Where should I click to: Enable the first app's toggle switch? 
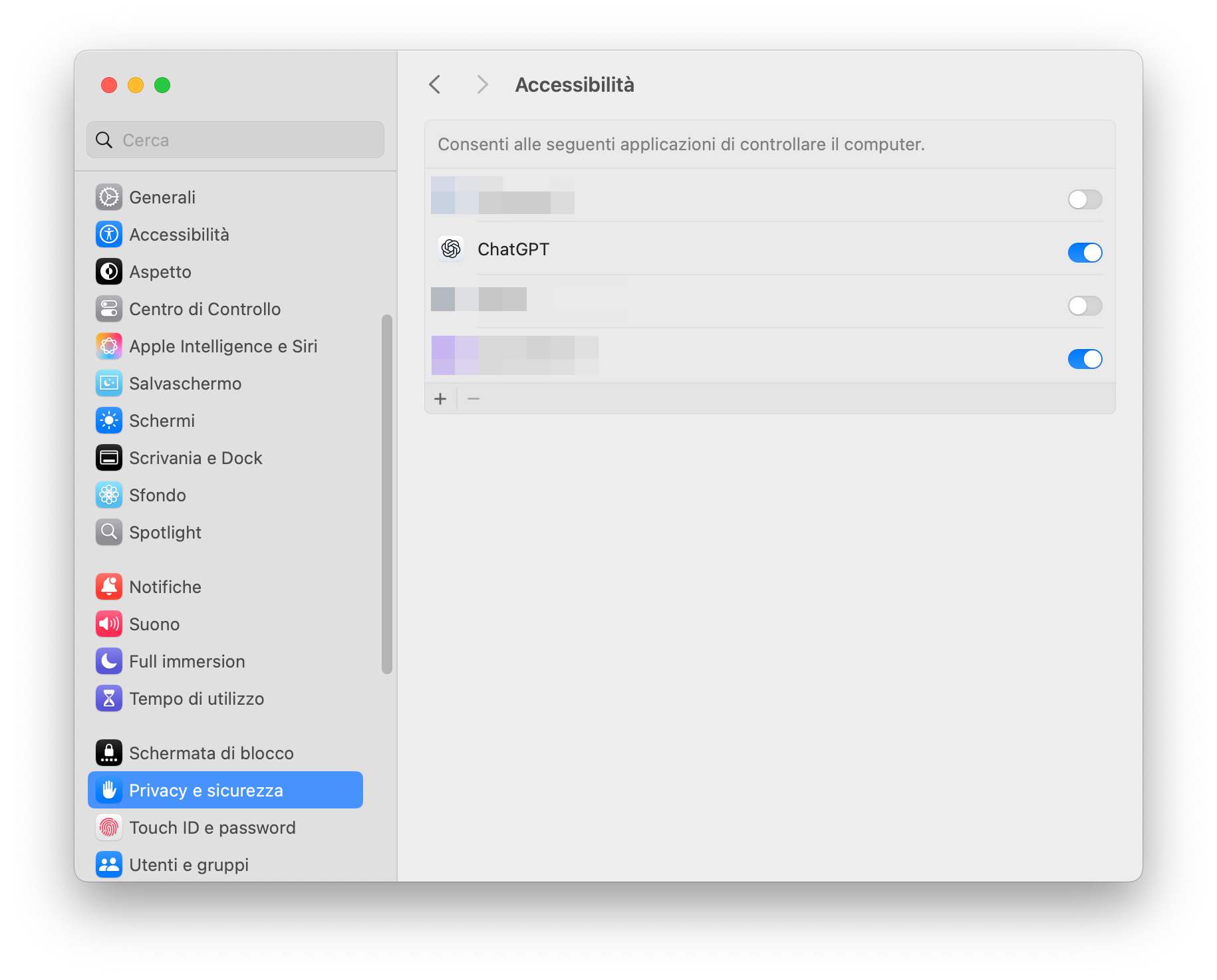click(1085, 199)
